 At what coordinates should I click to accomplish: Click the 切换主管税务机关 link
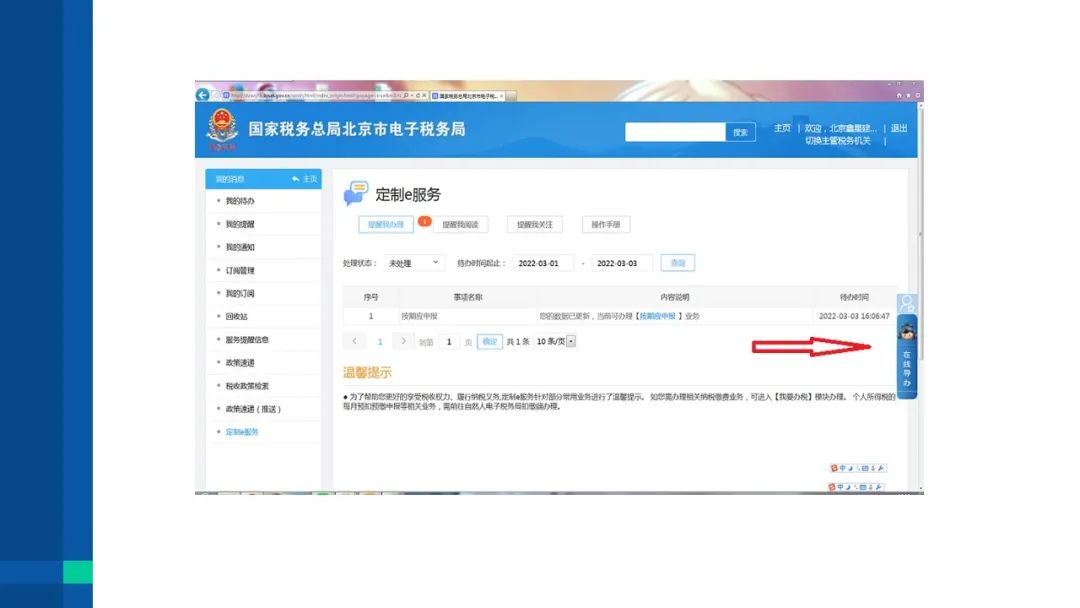coord(838,140)
